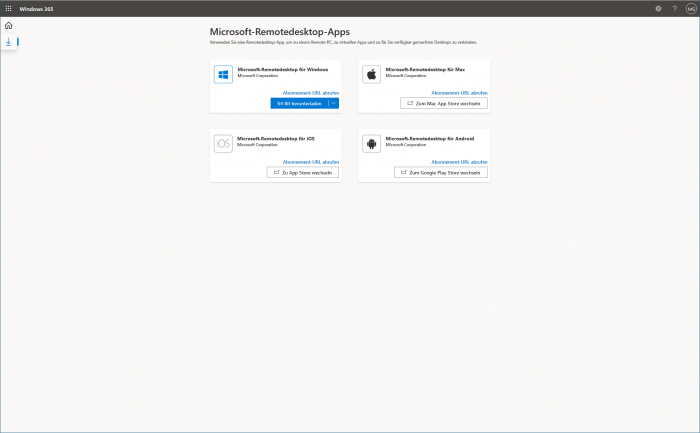Get subscription URL for Mac app
The image size is (700, 433).
click(x=459, y=93)
